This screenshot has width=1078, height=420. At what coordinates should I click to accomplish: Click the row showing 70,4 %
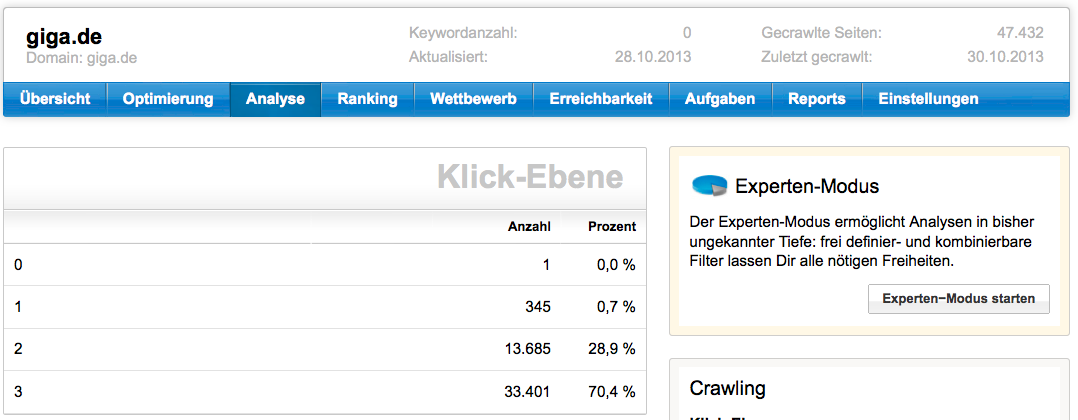pos(325,391)
